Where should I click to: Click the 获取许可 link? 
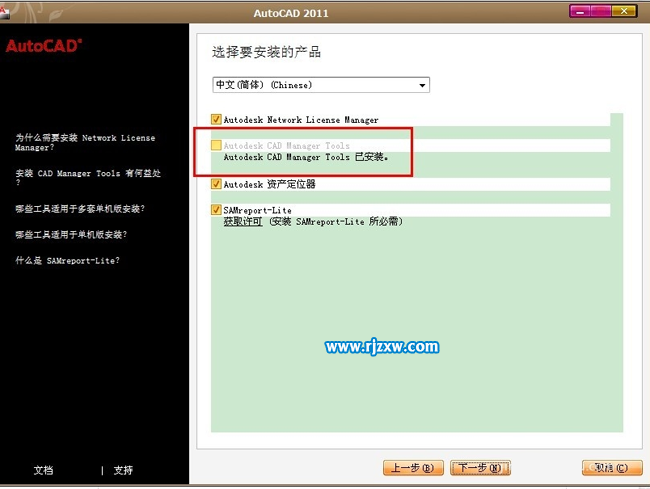point(243,222)
